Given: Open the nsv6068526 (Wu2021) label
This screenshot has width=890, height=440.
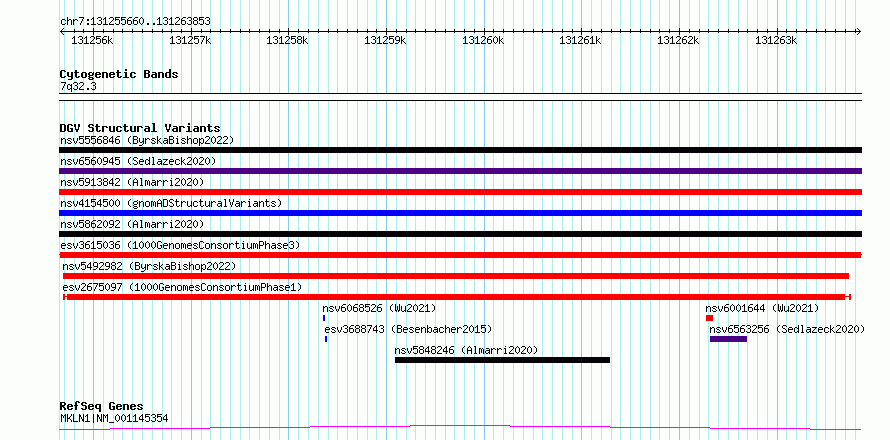Looking at the screenshot, I should point(379,308).
